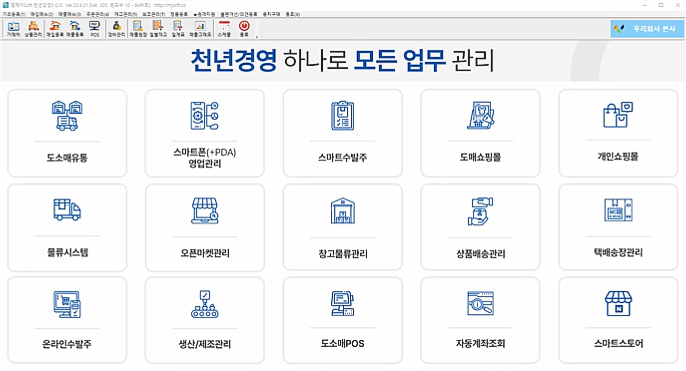Minimize the application window
The height and width of the screenshot is (371, 686).
pos(644,5)
